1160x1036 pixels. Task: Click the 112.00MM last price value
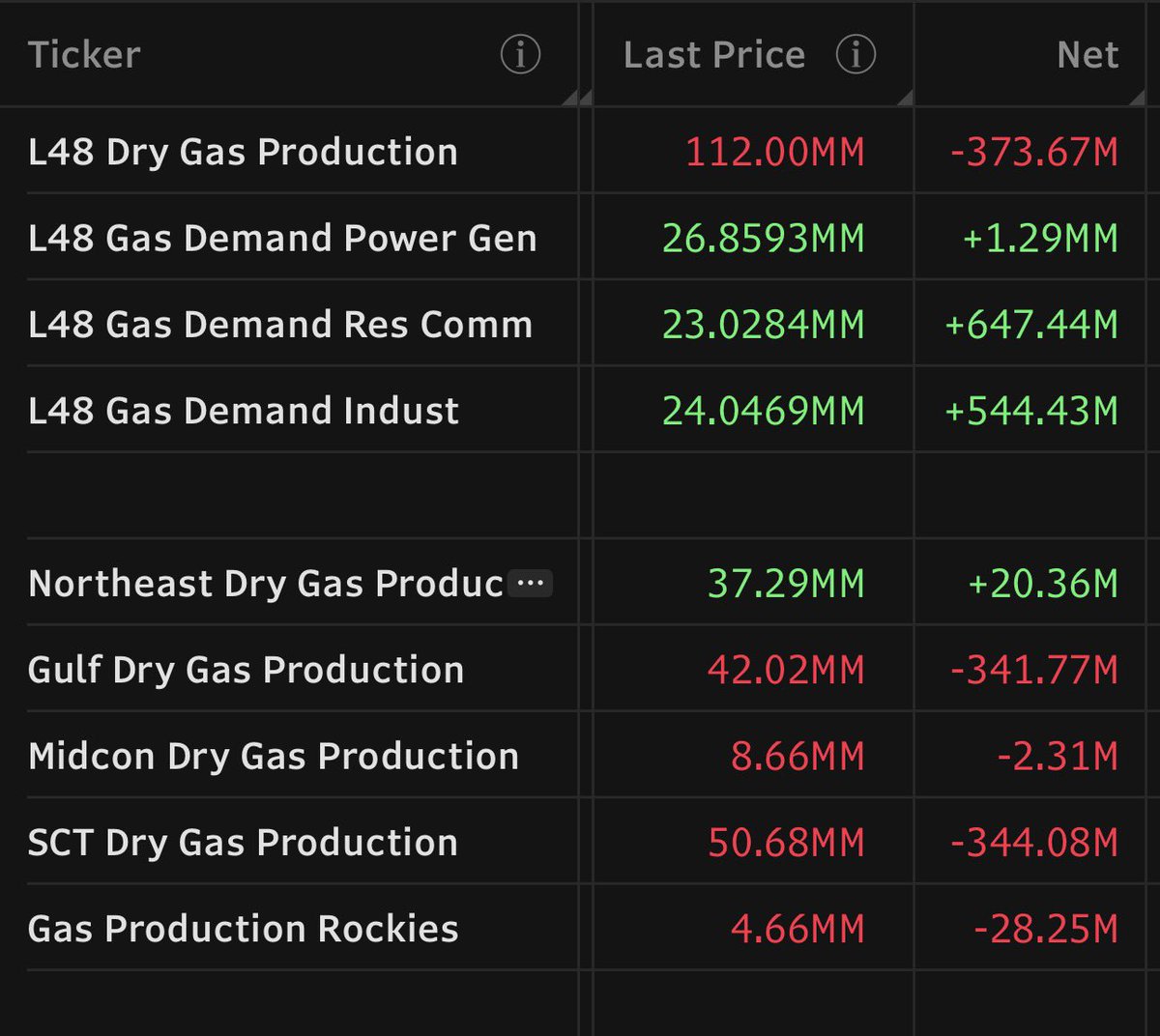775,152
